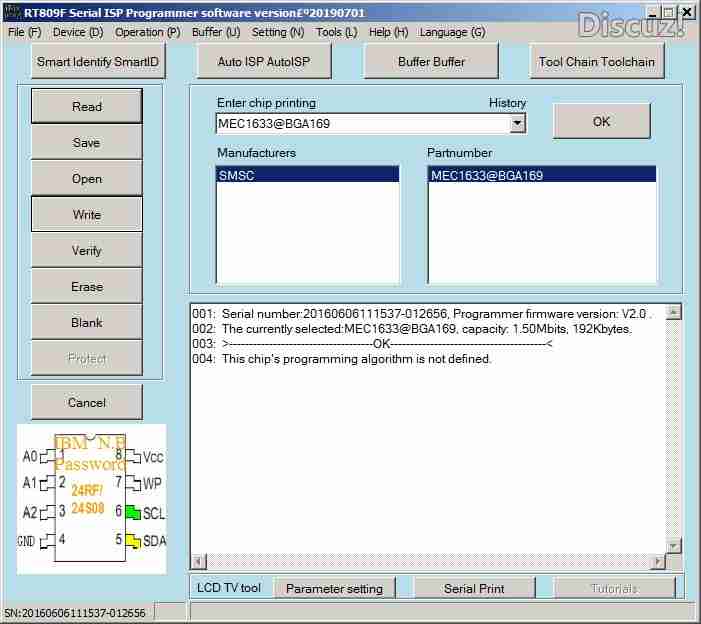Click log scrollbar up arrow
Image resolution: width=701 pixels, height=624 pixels.
tap(673, 312)
